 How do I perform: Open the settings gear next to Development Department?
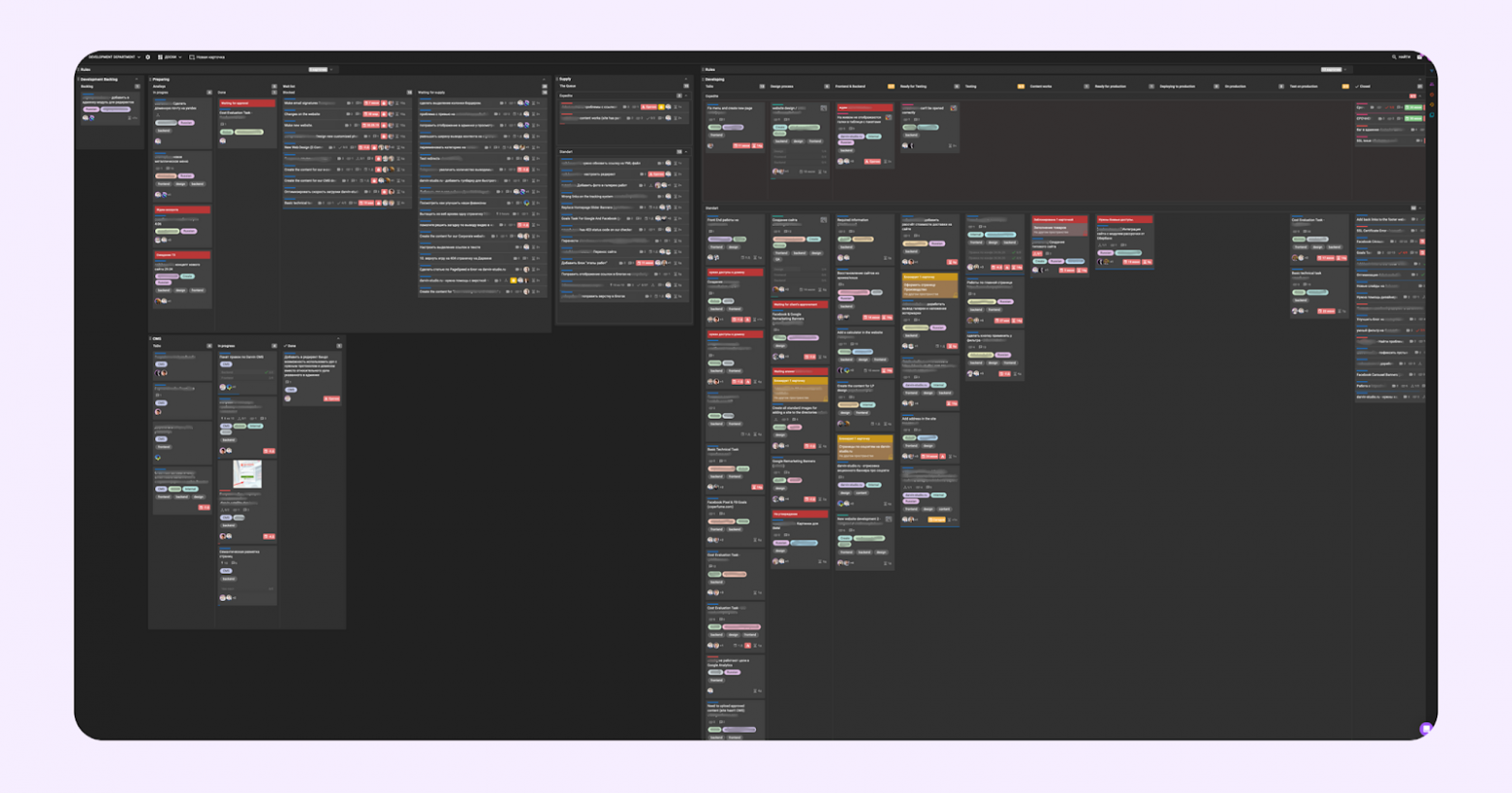pyautogui.click(x=148, y=57)
